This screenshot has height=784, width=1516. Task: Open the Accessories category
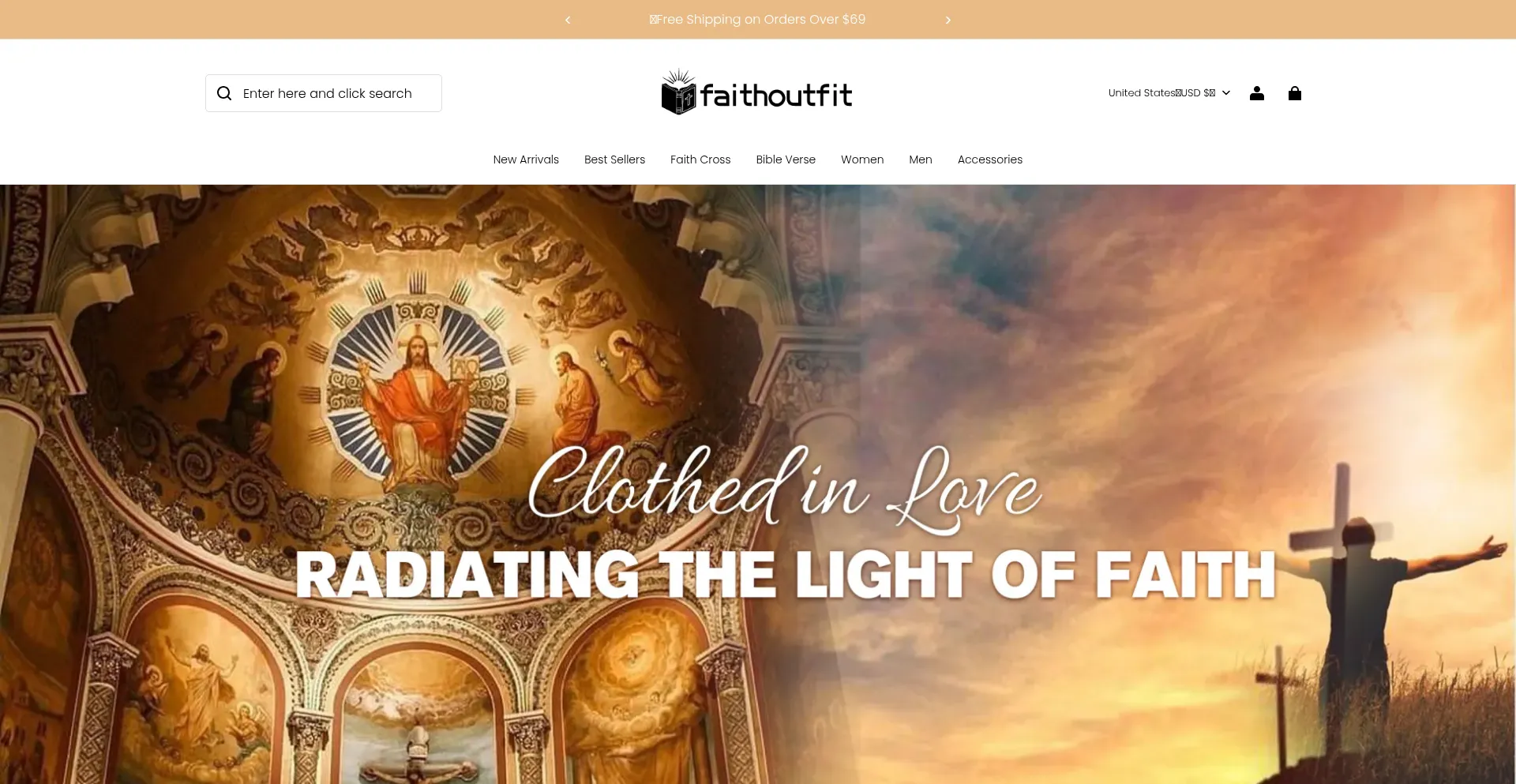click(x=990, y=159)
